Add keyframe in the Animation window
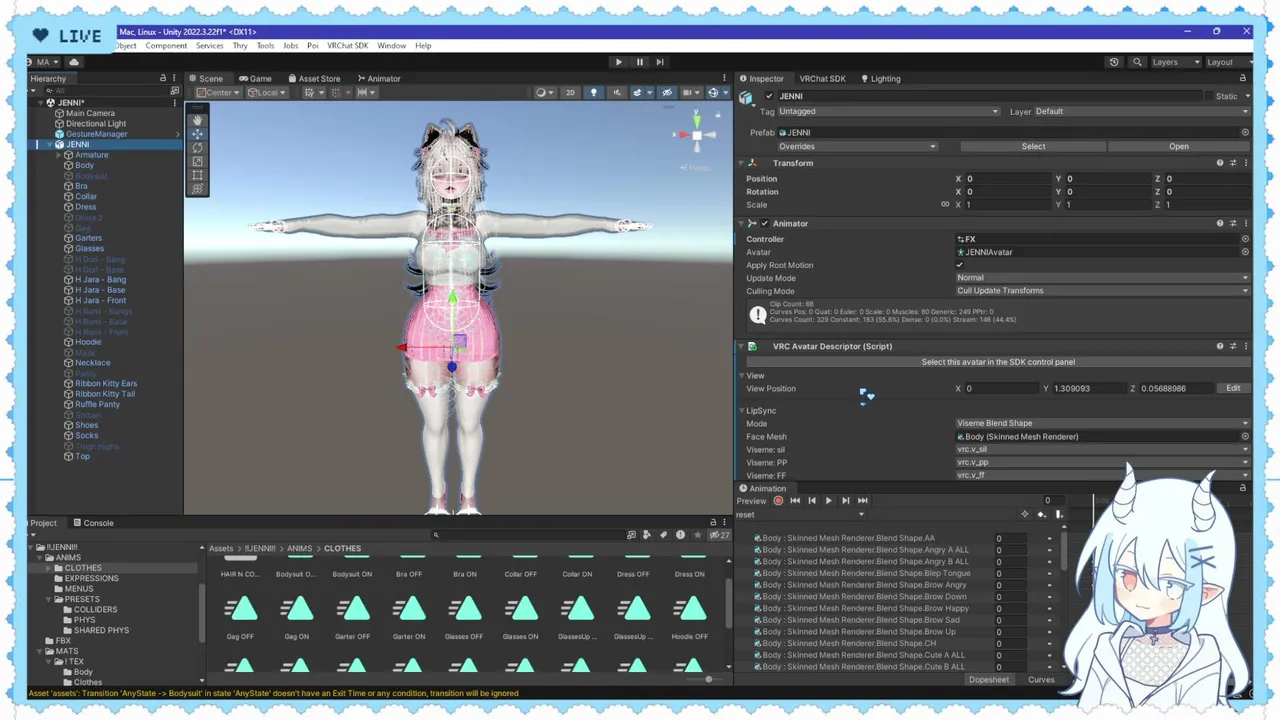This screenshot has width=1280, height=720. tap(1041, 515)
